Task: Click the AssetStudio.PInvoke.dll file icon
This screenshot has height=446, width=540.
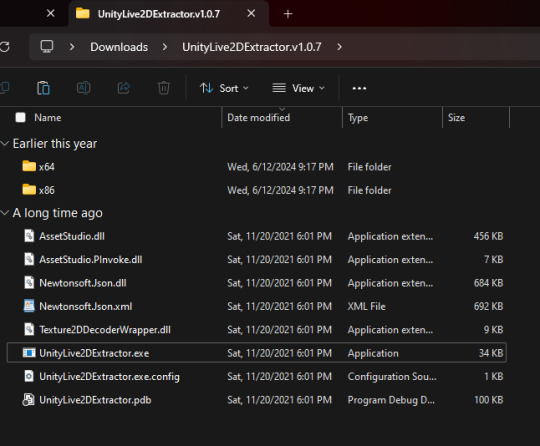Action: [x=29, y=259]
